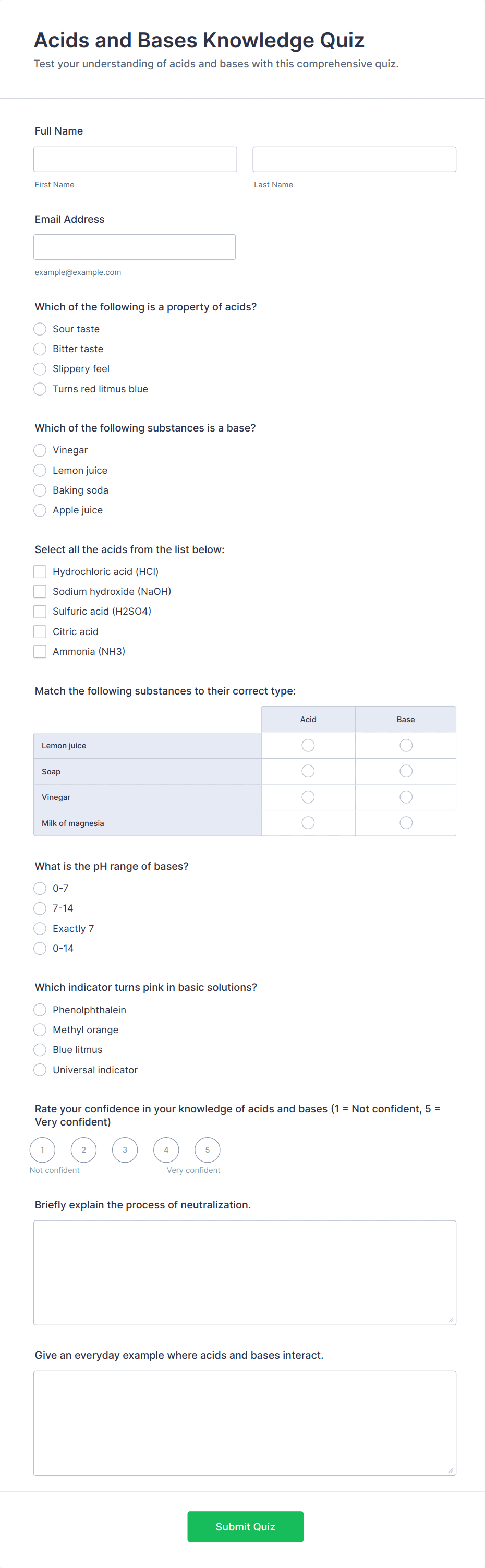This screenshot has height=1568, width=485.
Task: Check the Ammonia (NH3) checkbox
Action: 40,651
